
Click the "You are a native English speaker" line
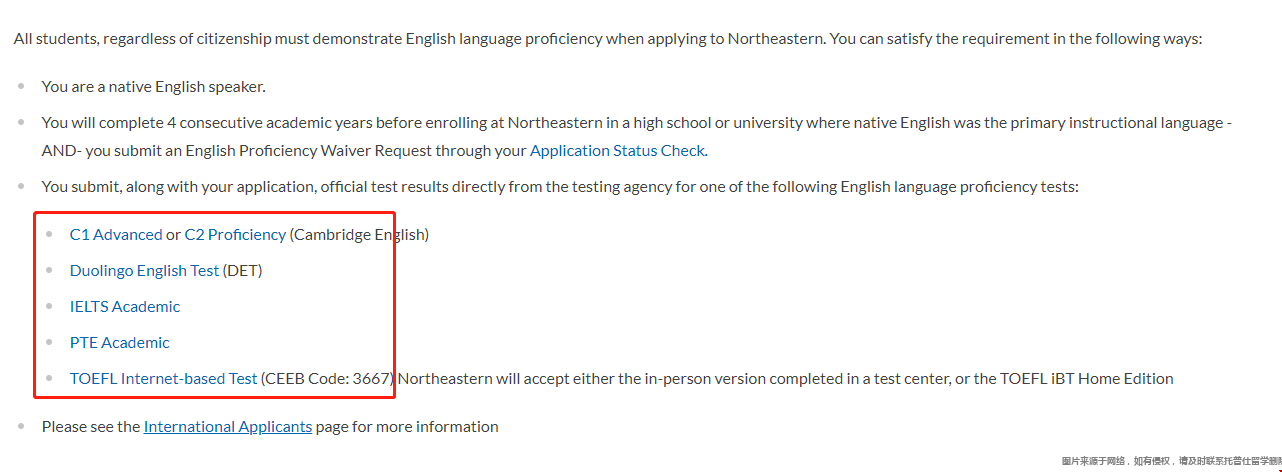pyautogui.click(x=153, y=87)
